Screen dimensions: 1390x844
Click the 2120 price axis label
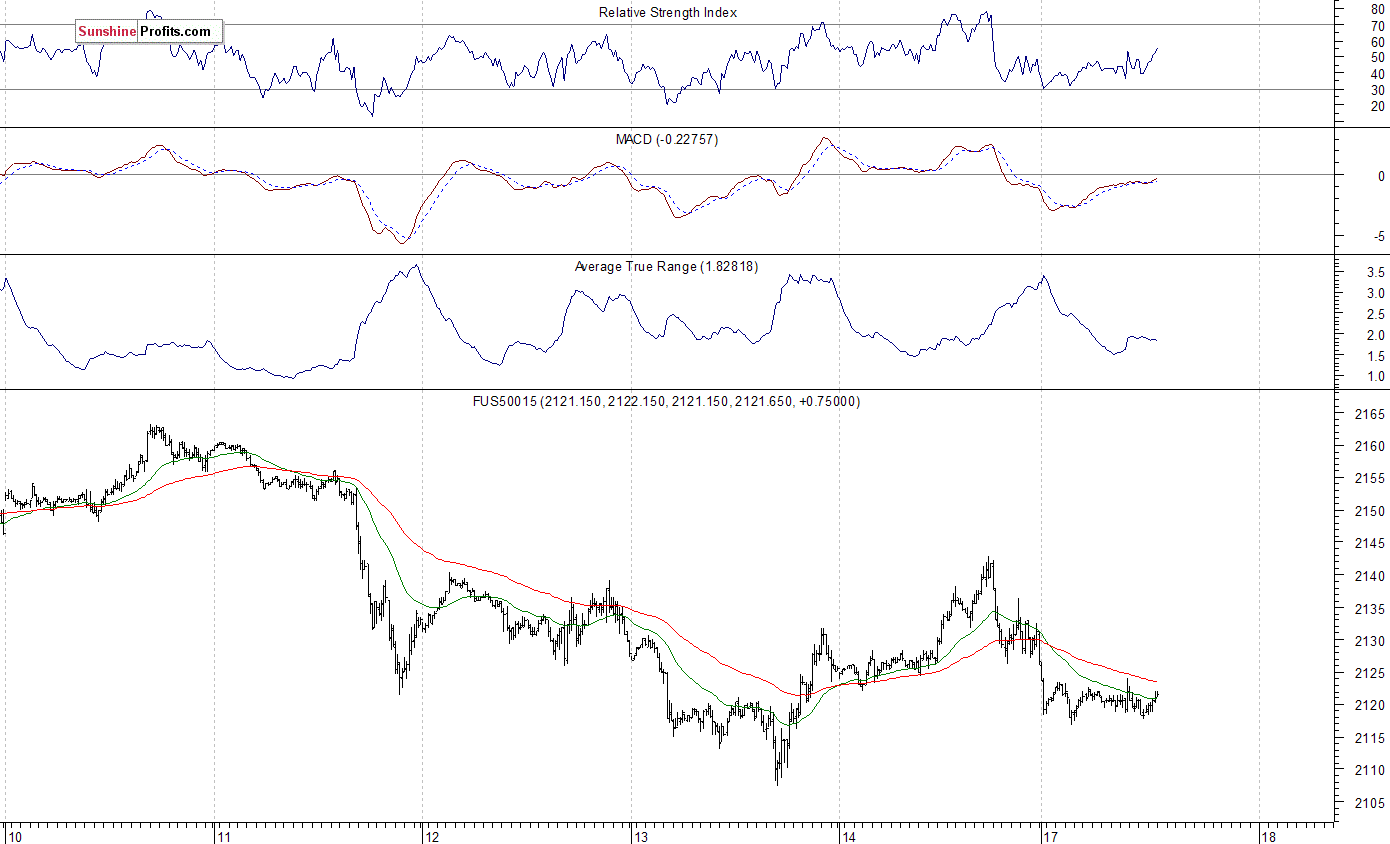point(1369,705)
